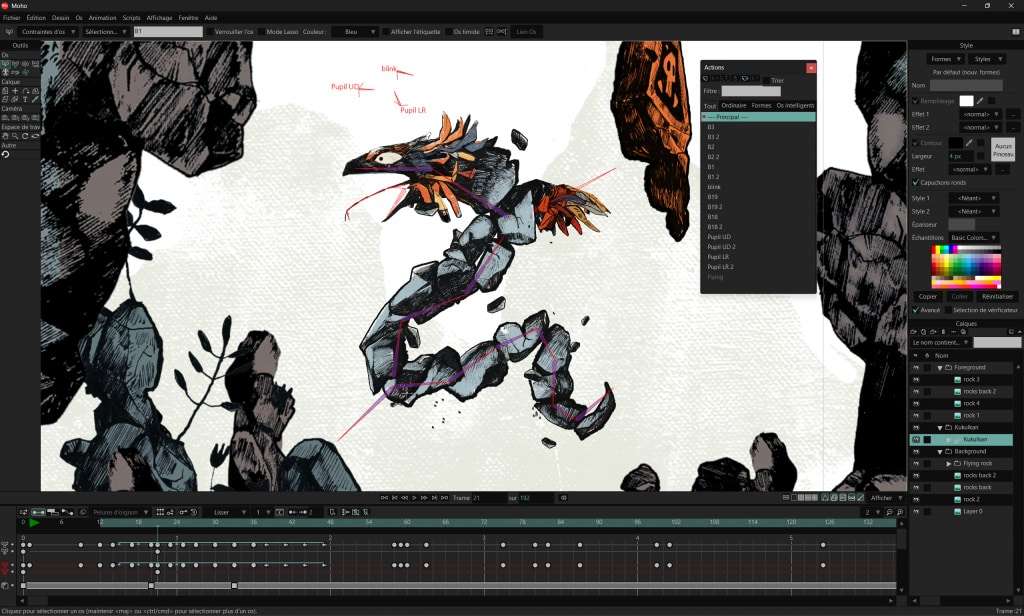This screenshot has width=1024, height=616.
Task: Open the Échantillons Basic Colors dropdown
Action: pyautogui.click(x=974, y=237)
